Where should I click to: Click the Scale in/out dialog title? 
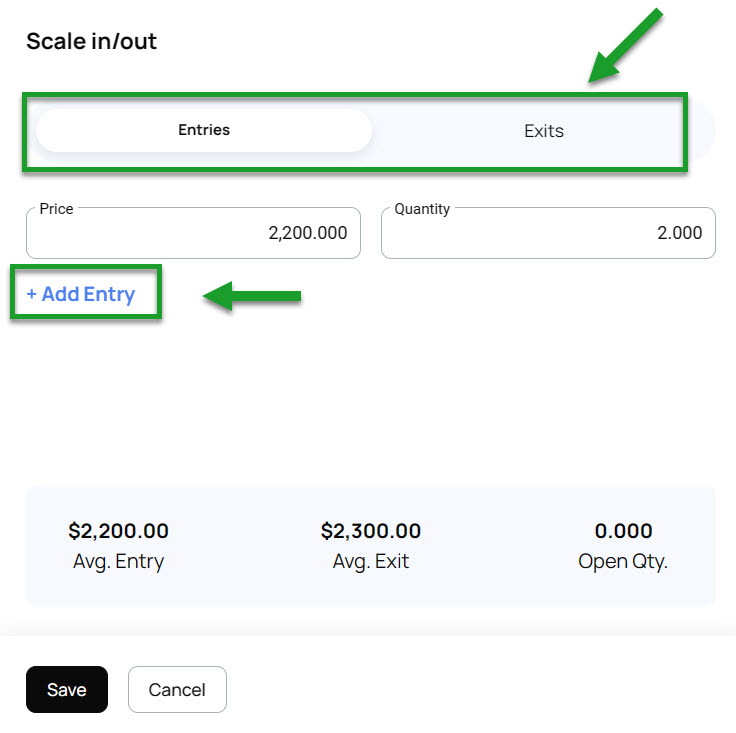pyautogui.click(x=92, y=41)
